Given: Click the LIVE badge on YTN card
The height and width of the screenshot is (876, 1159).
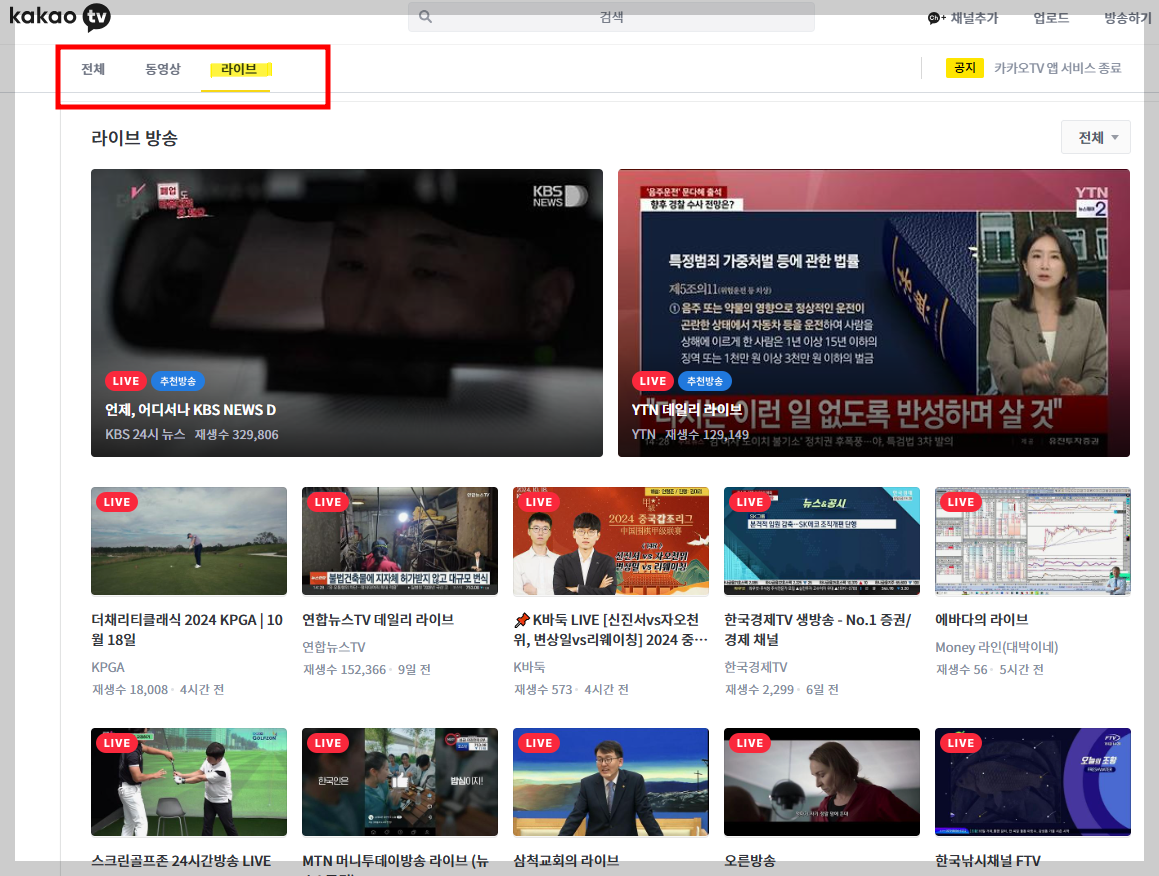Looking at the screenshot, I should click(653, 381).
